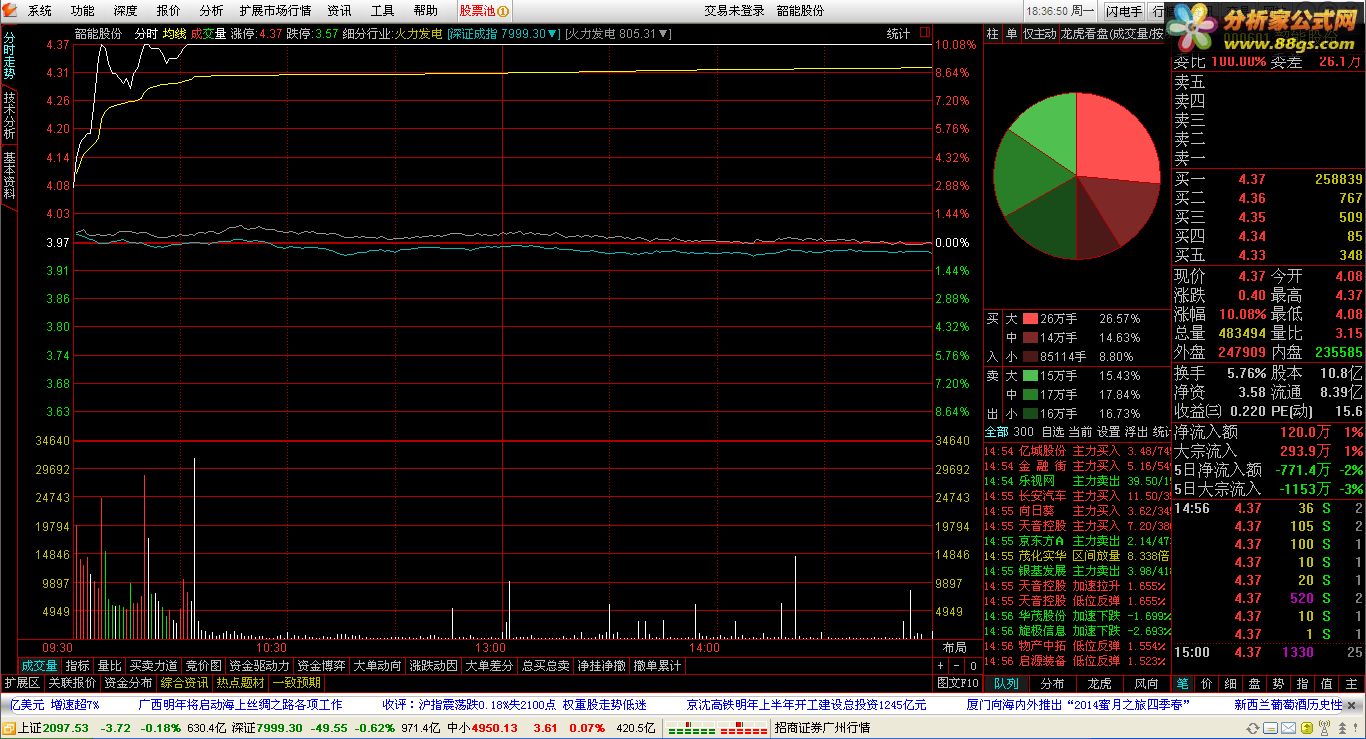Click the refresh arrows icon in status bar
The height and width of the screenshot is (739, 1366).
point(1253,728)
